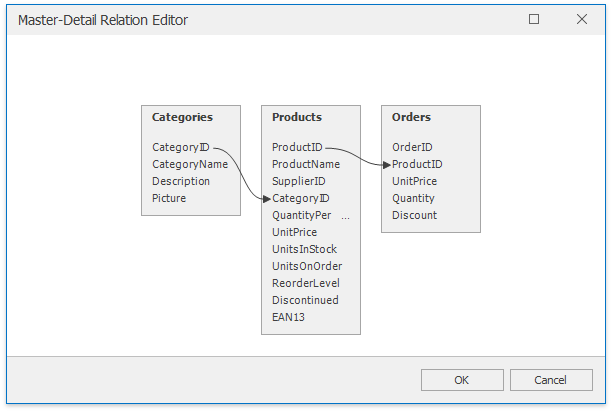Select relation arrowhead at Orders ProductID
612x412 pixels.
click(387, 165)
